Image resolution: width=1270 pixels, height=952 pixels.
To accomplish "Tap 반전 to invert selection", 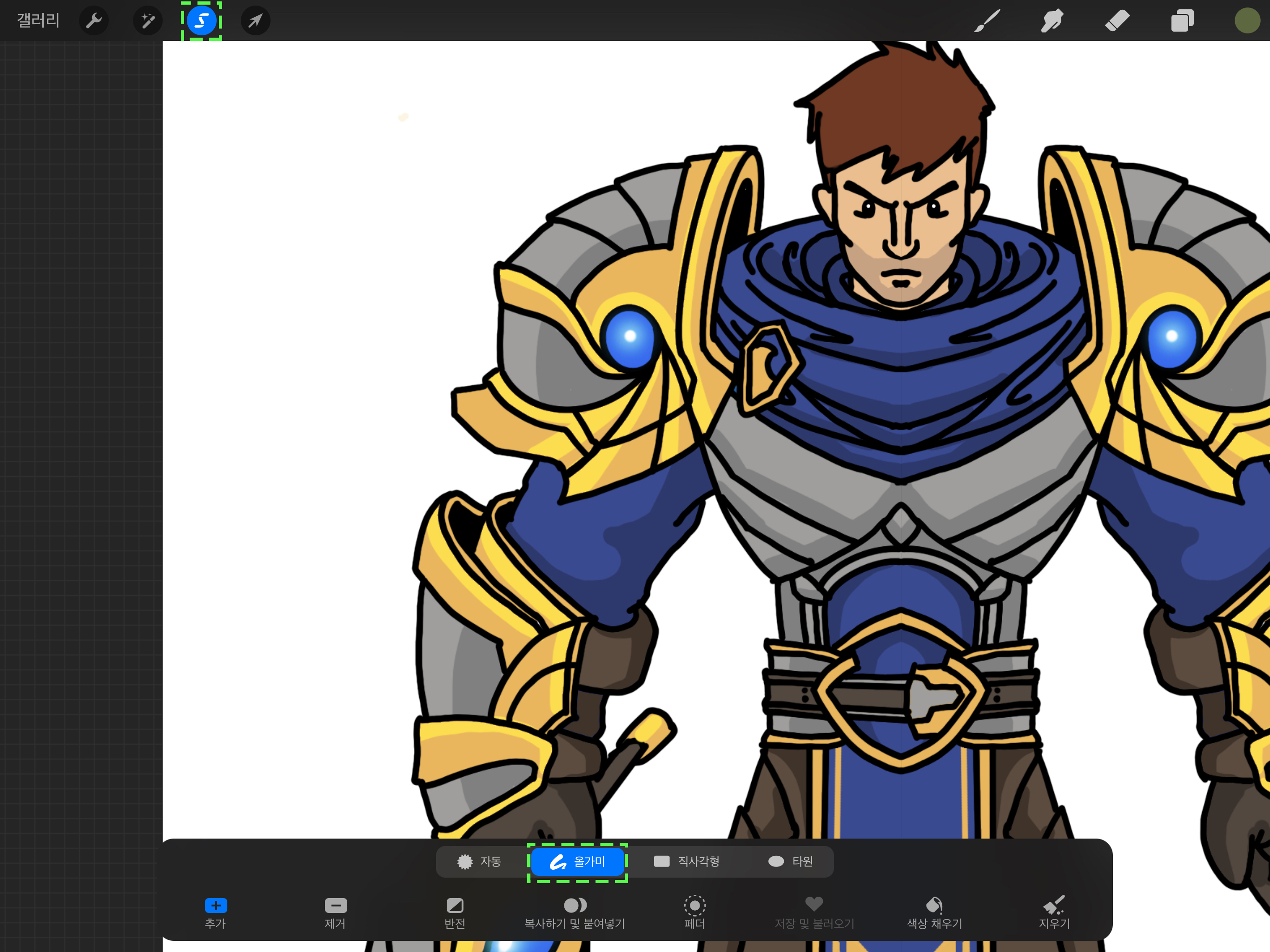I will 455,912.
